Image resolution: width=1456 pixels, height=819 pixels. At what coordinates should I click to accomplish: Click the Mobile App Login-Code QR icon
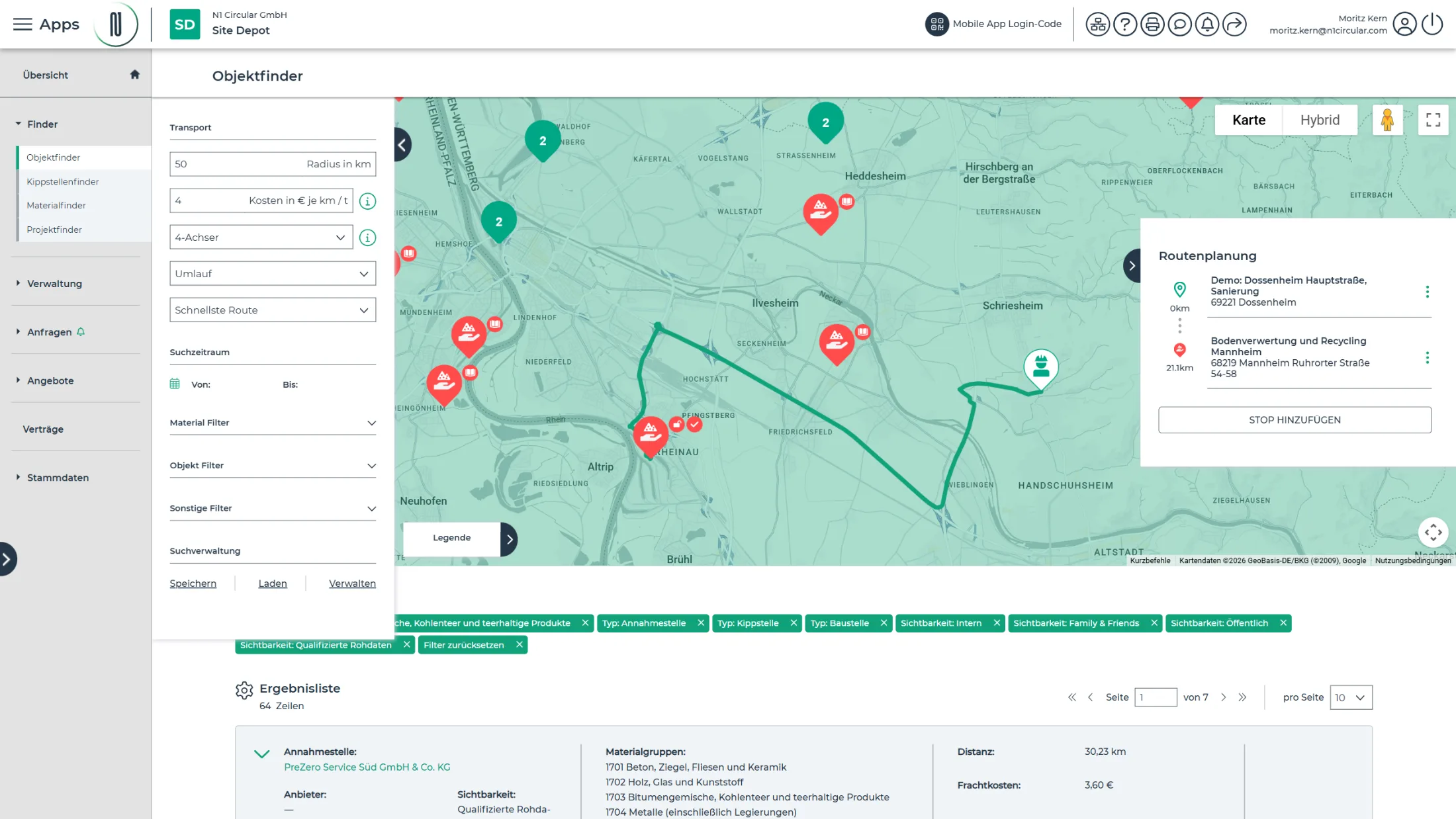936,24
